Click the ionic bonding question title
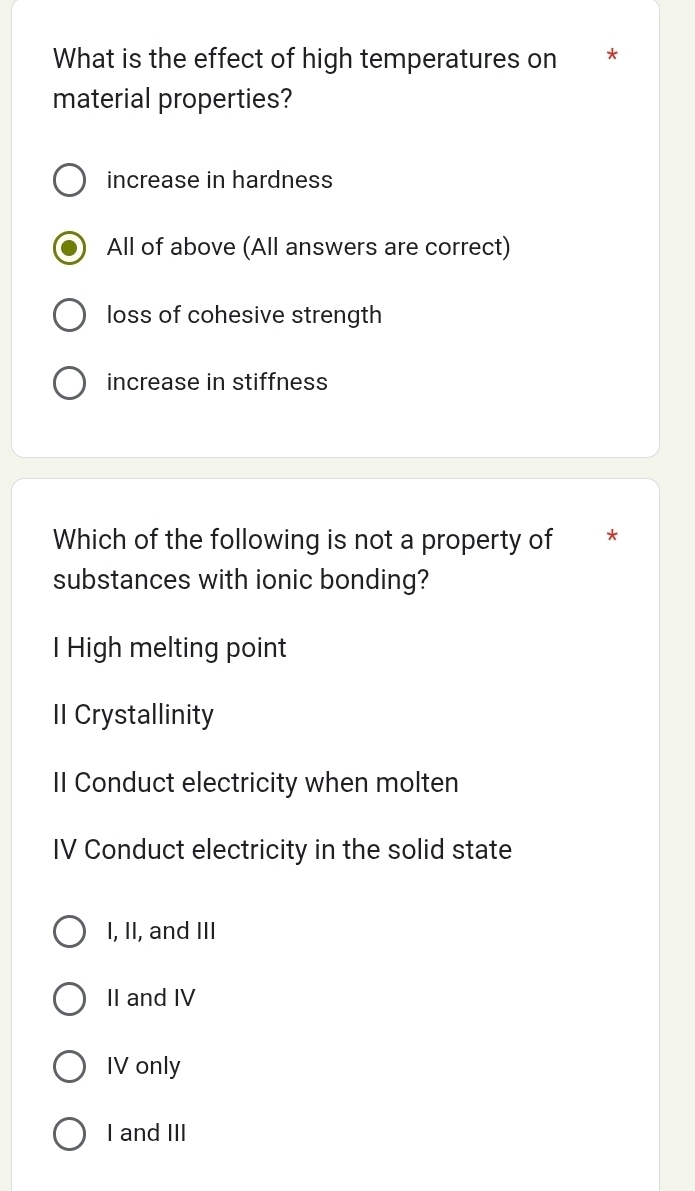695x1191 pixels. click(302, 560)
